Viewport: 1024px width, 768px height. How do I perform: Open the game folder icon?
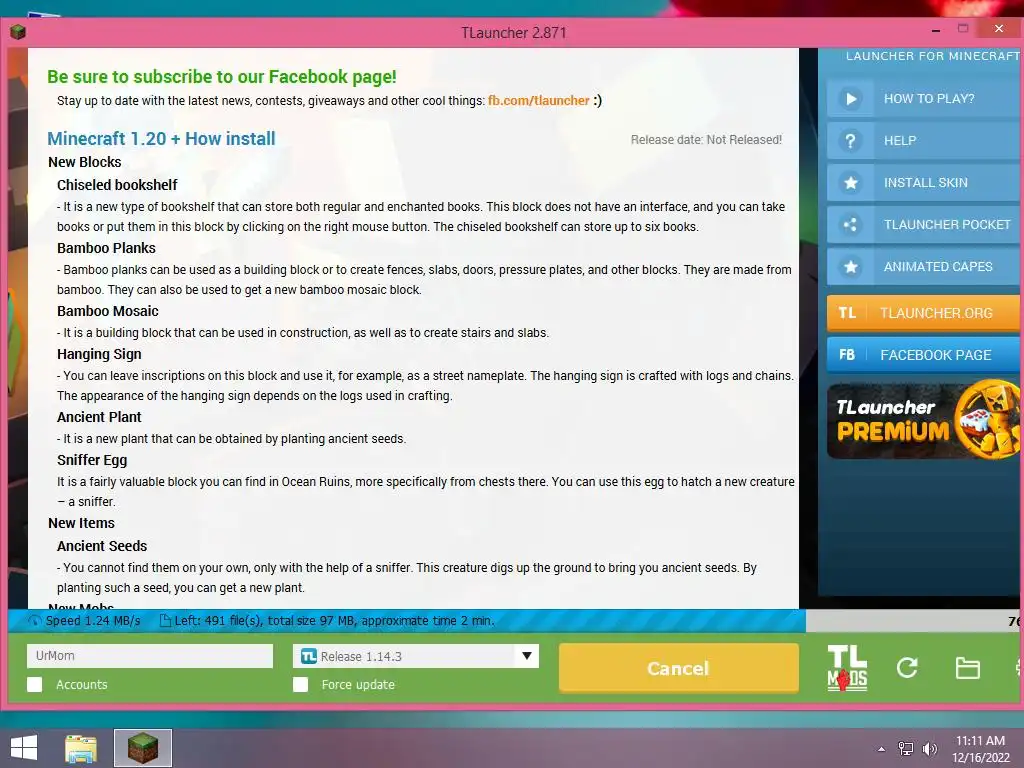[x=967, y=668]
